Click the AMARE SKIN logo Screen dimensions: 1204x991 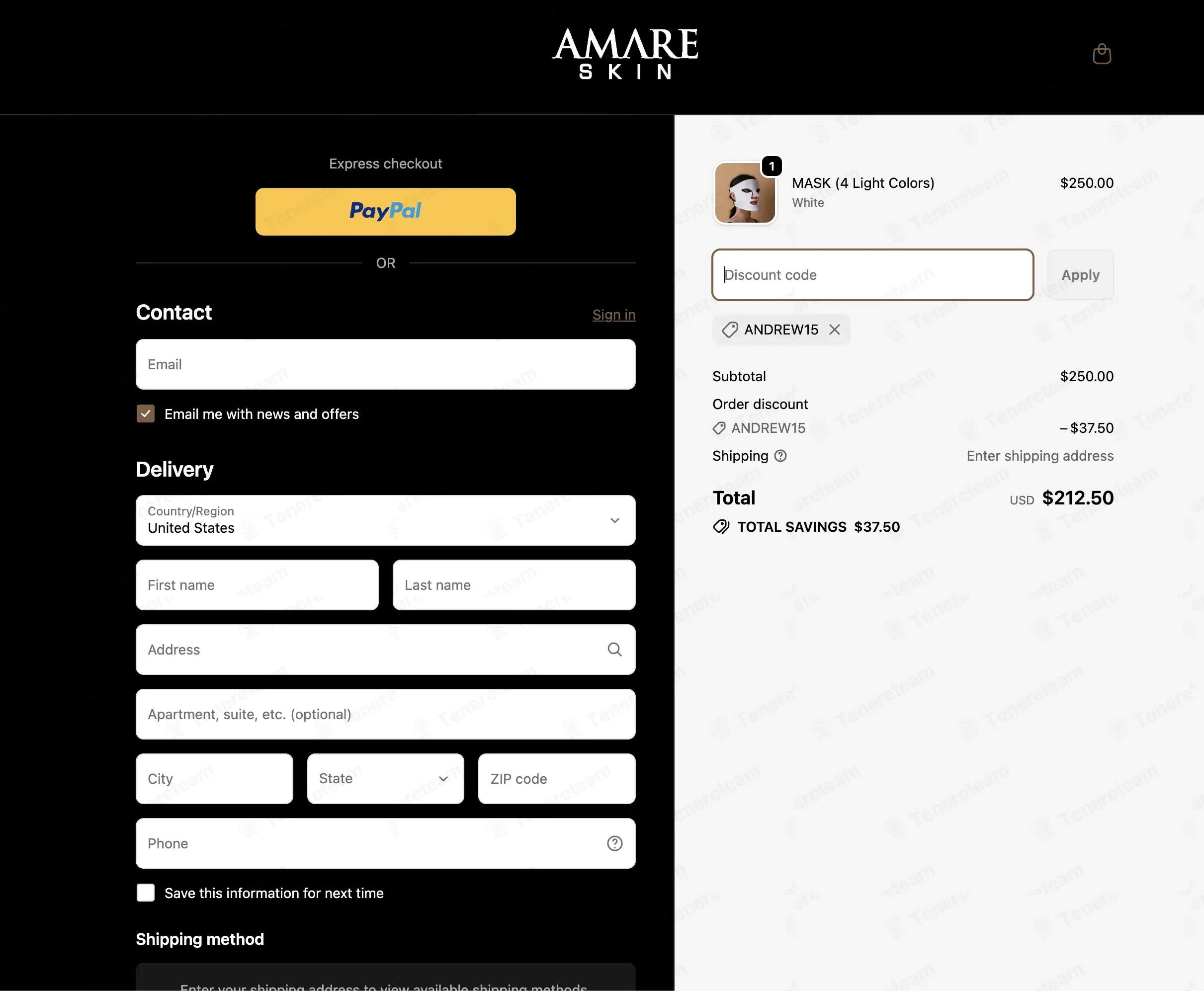(625, 54)
